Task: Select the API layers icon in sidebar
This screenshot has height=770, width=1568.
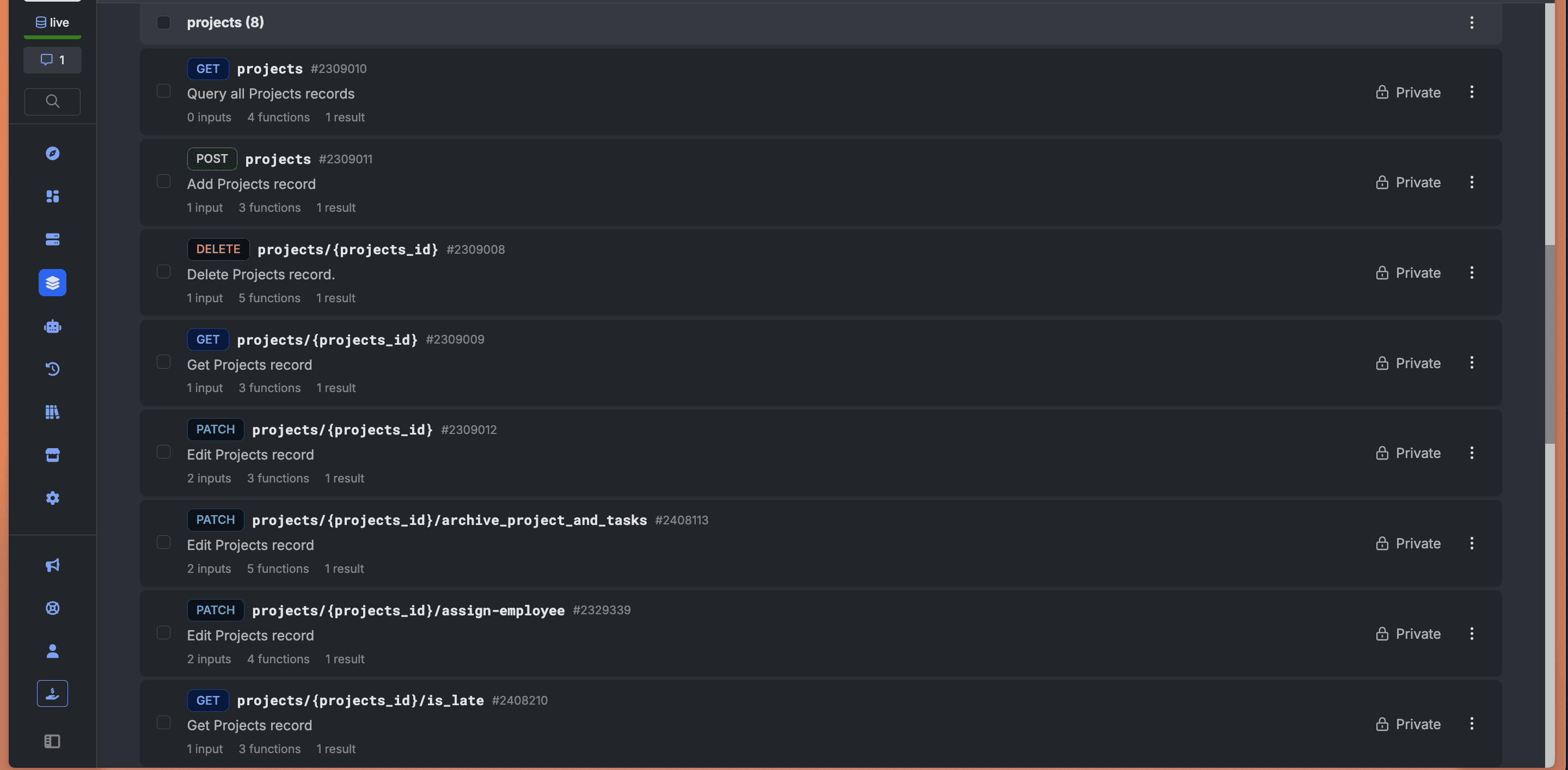Action: pyautogui.click(x=52, y=283)
